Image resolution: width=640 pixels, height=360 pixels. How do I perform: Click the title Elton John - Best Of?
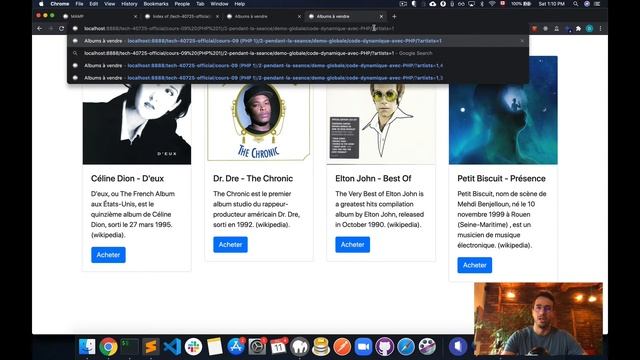[373, 178]
